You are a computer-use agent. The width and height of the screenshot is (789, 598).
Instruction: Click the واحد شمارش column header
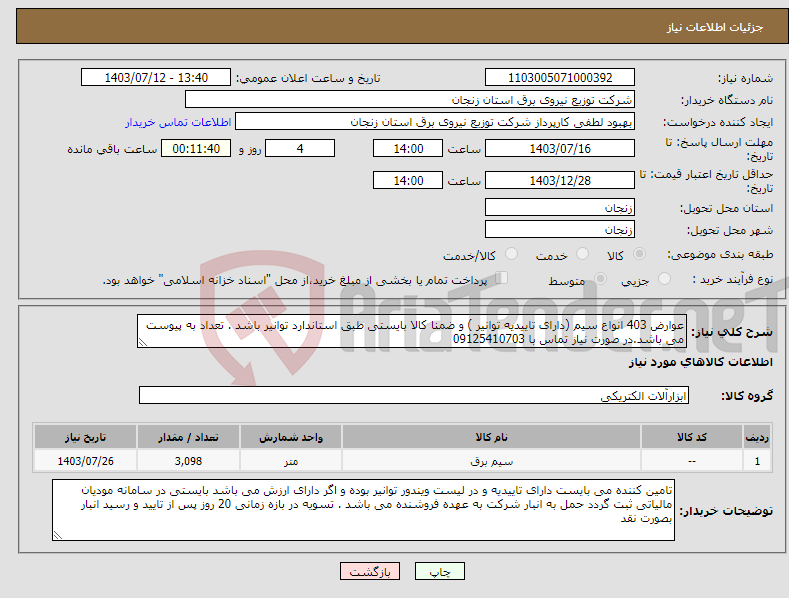(291, 437)
